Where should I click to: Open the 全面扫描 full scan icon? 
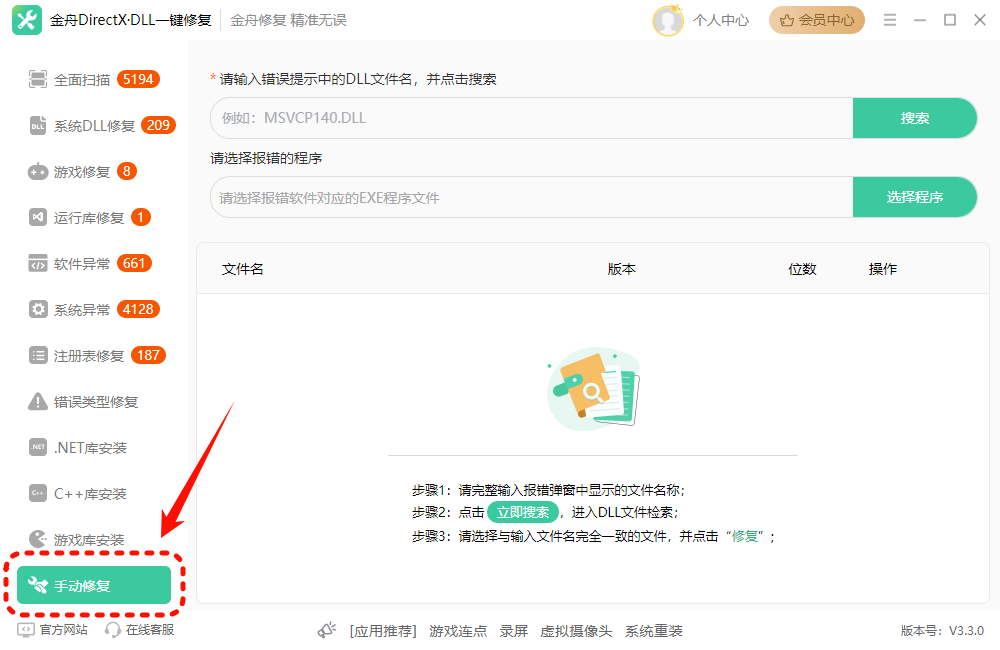(38, 79)
